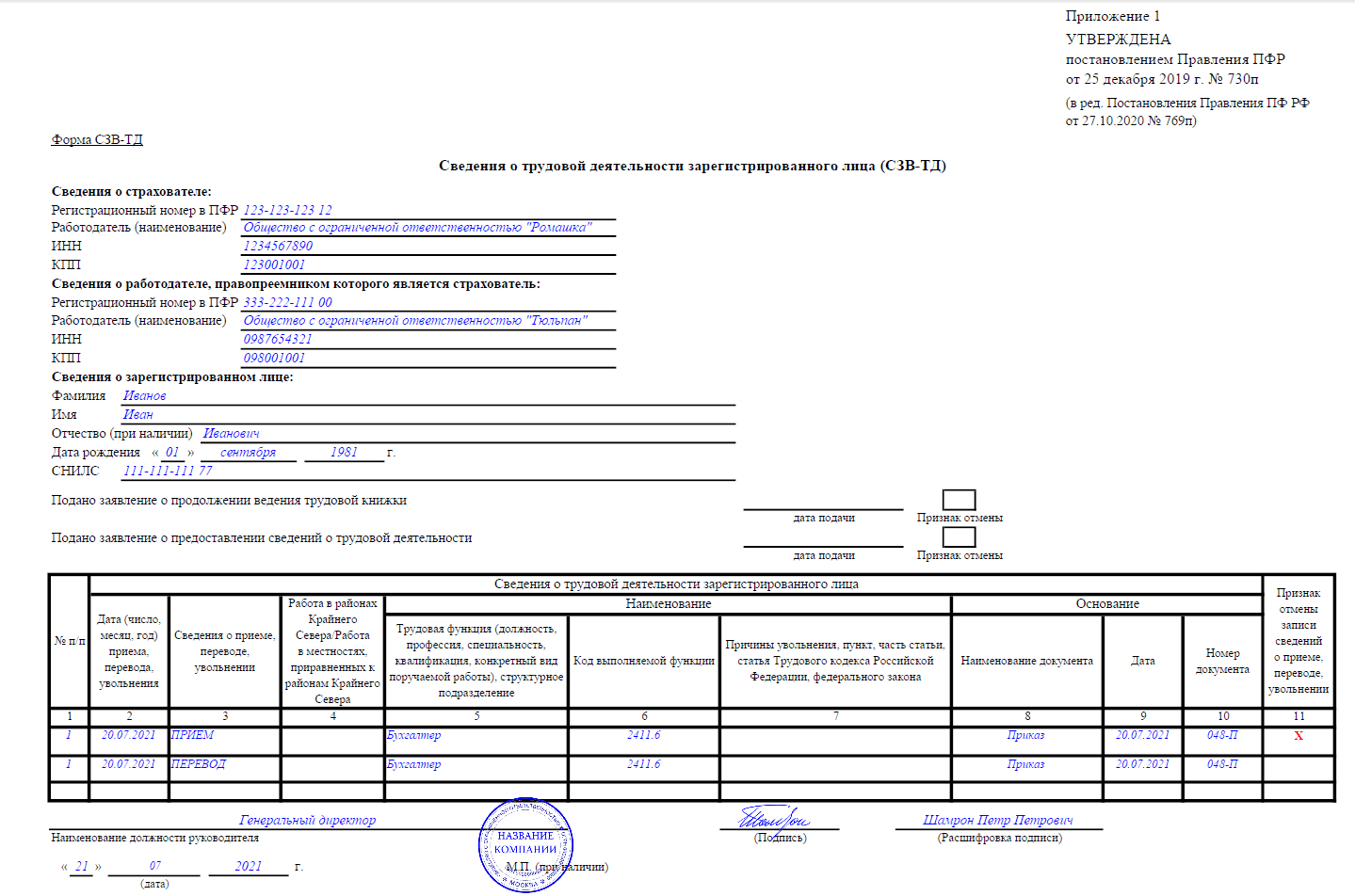Screen dimensions: 1355x896
Task: Click document number 048-П in ПЕРЕВОД row
Action: [x=1222, y=764]
